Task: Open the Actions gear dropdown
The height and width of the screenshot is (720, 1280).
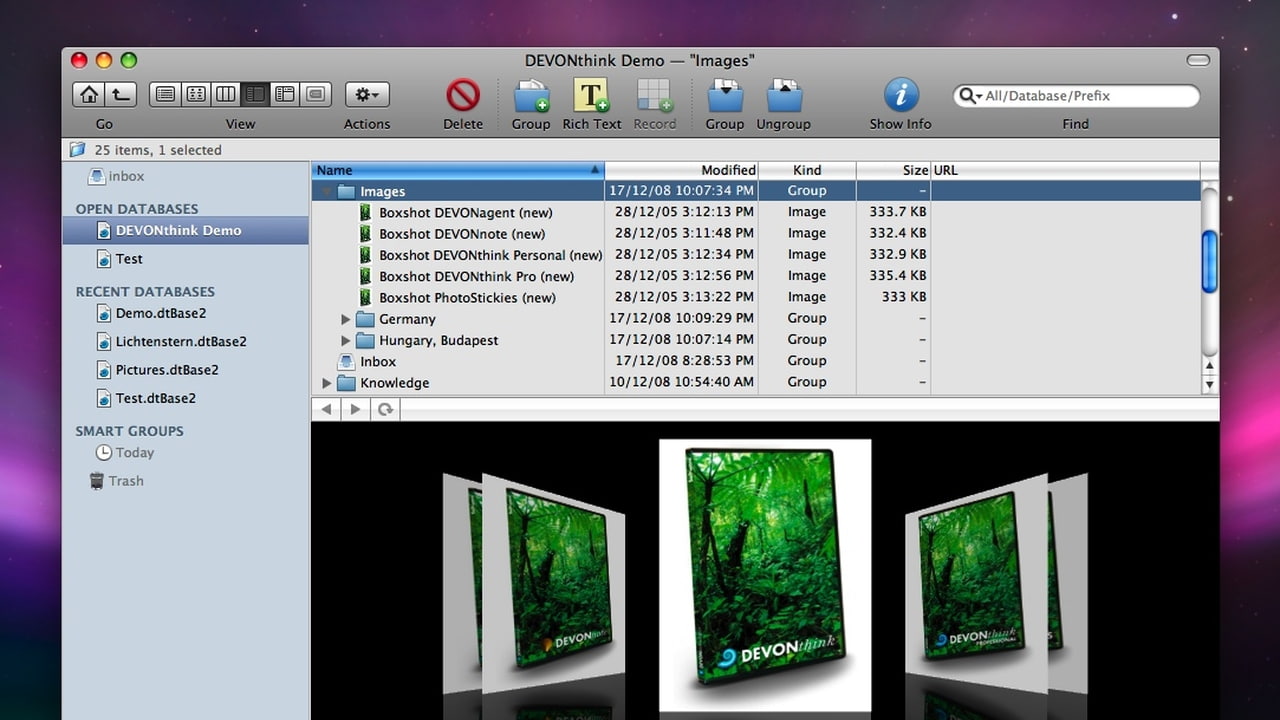Action: click(x=367, y=95)
